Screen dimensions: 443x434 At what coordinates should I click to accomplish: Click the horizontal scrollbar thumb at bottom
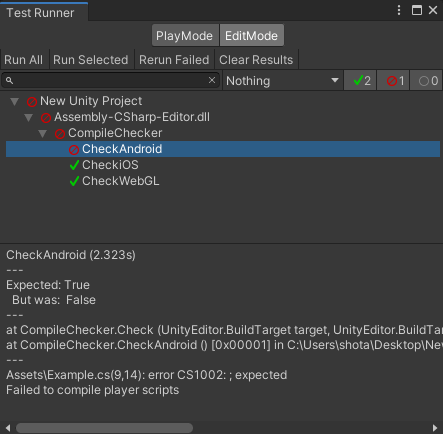[104, 428]
